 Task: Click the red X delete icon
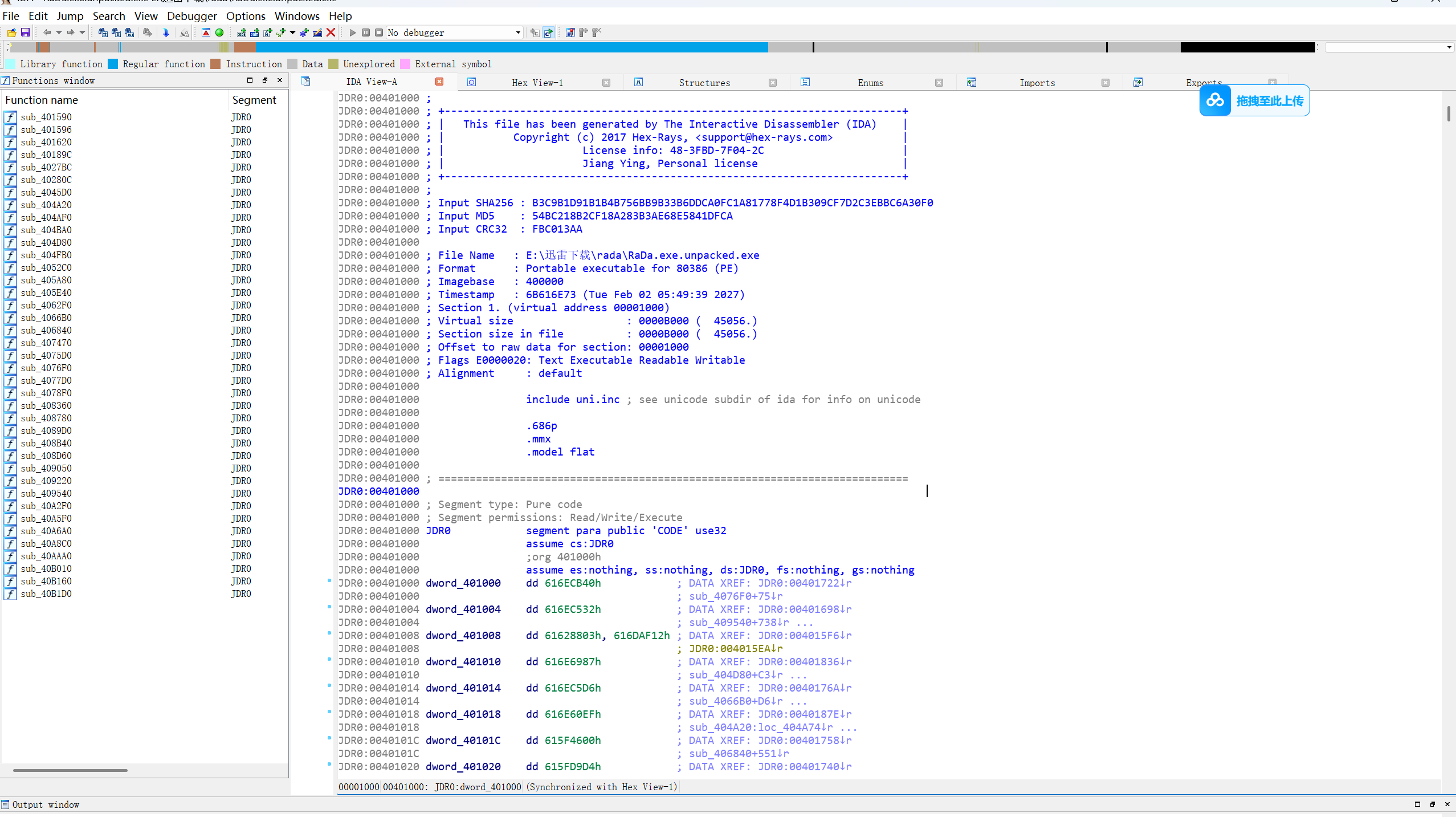coord(331,32)
